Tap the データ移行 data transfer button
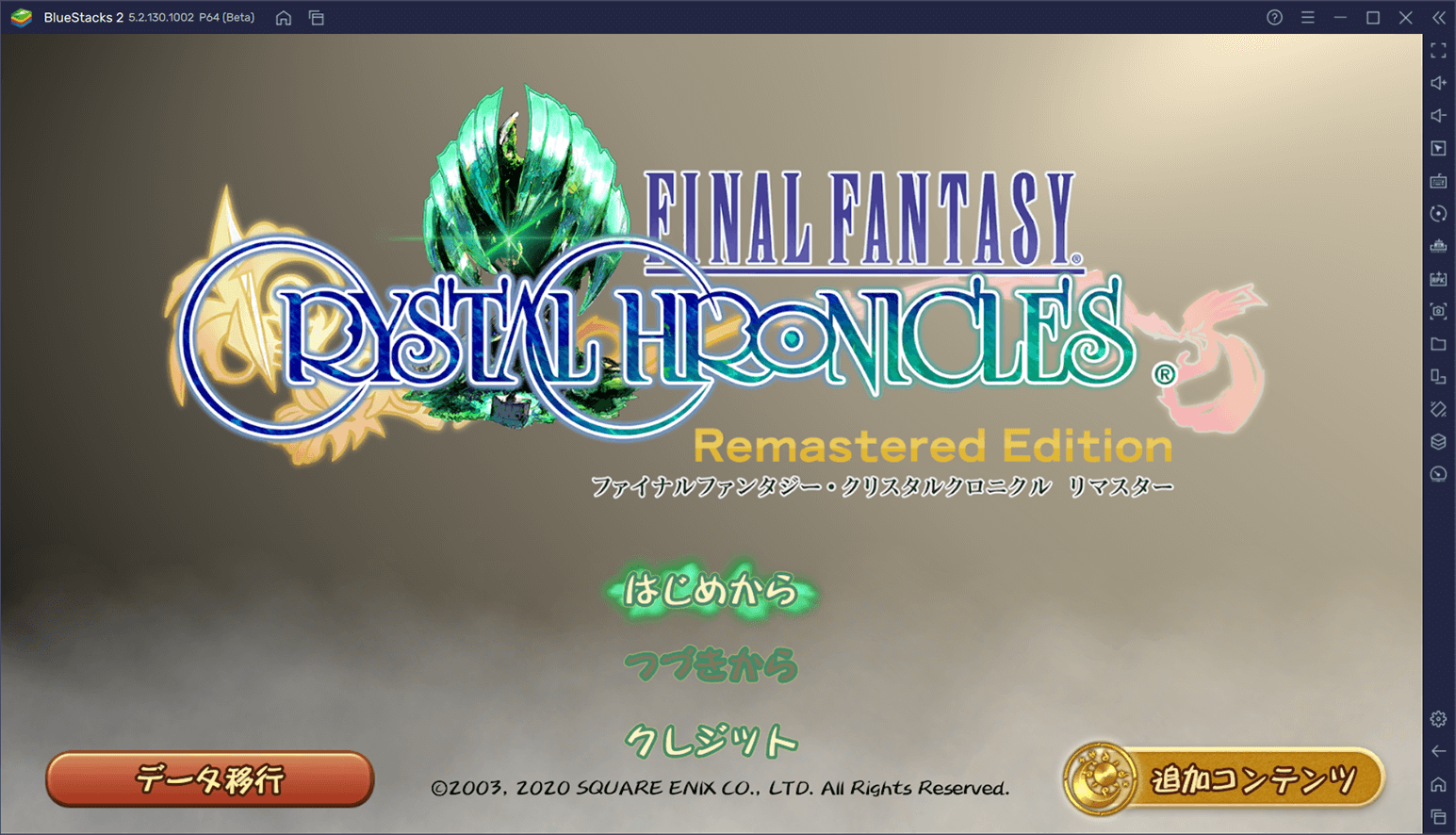Viewport: 1456px width, 835px height. pyautogui.click(x=210, y=778)
